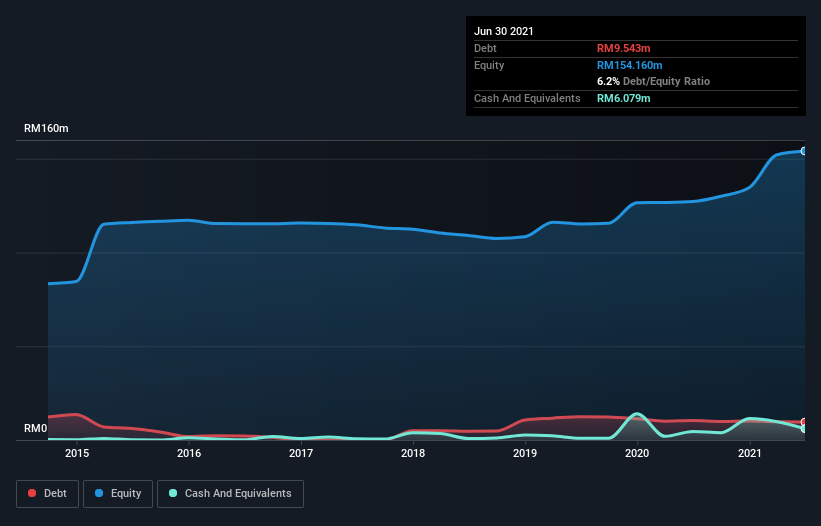This screenshot has height=526, width=821.
Task: Toggle the Cash And Equivalents legend button
Action: click(x=230, y=494)
